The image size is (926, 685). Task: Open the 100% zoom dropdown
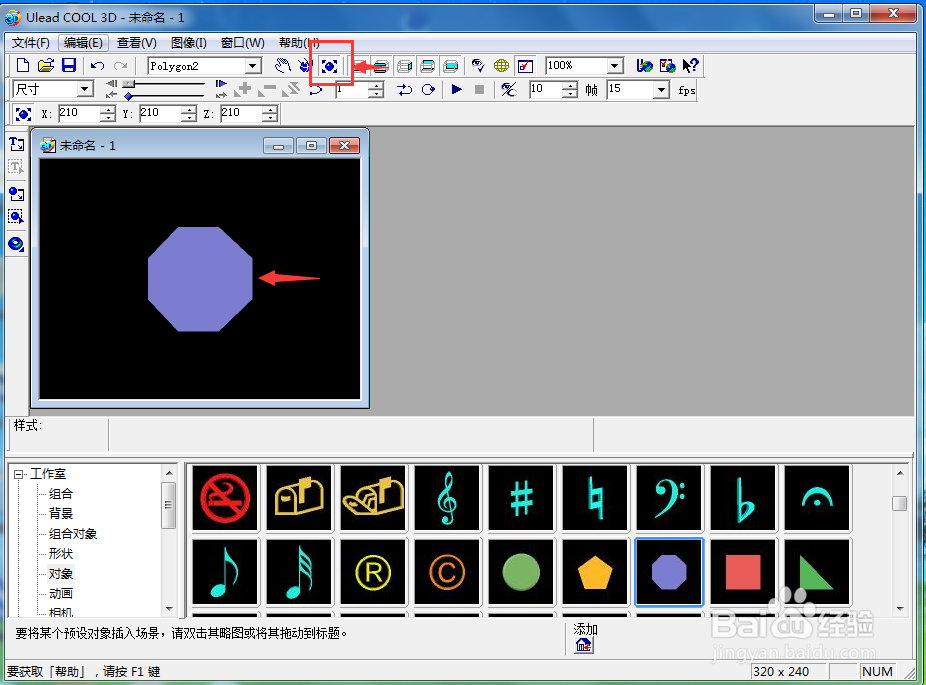click(x=615, y=66)
